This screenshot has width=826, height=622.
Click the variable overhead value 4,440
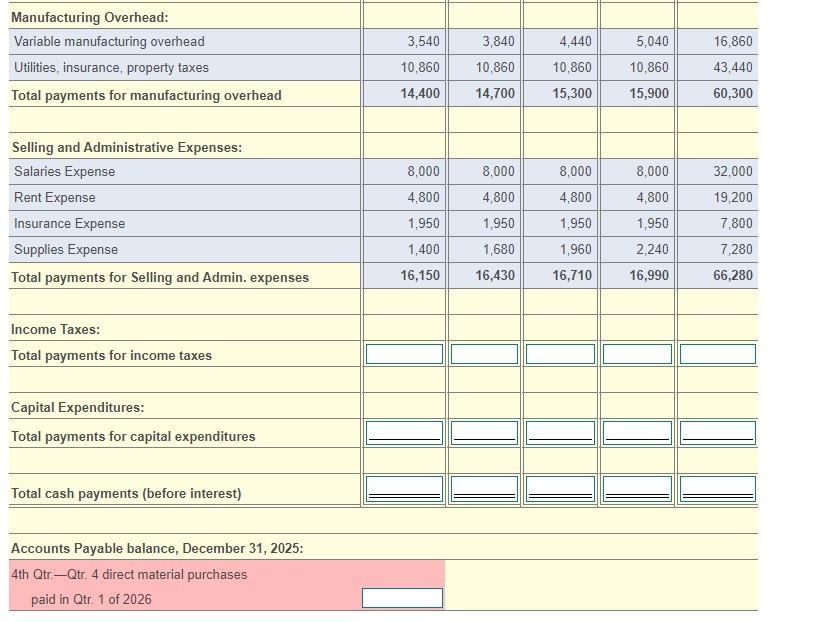coord(575,41)
